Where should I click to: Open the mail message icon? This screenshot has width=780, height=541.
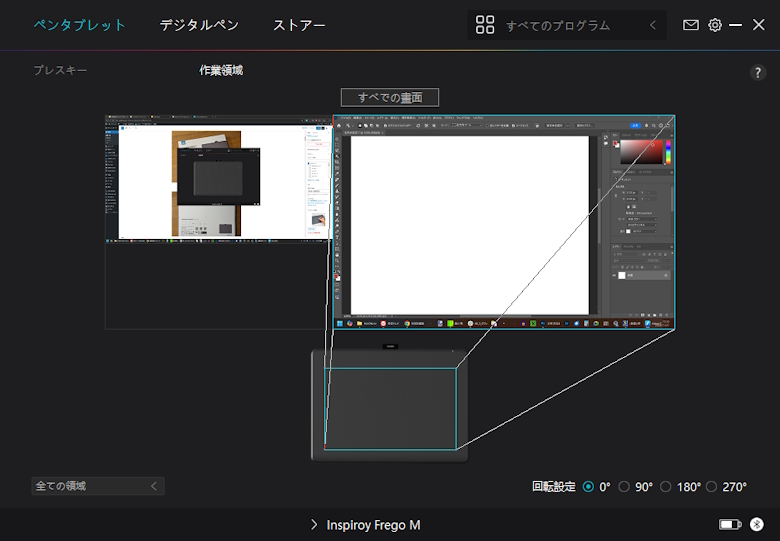click(x=691, y=25)
